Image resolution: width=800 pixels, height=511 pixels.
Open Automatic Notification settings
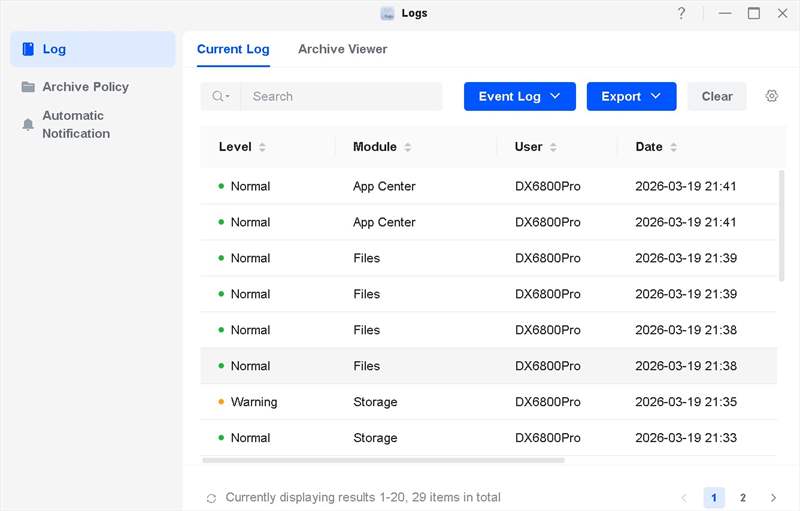(x=76, y=124)
